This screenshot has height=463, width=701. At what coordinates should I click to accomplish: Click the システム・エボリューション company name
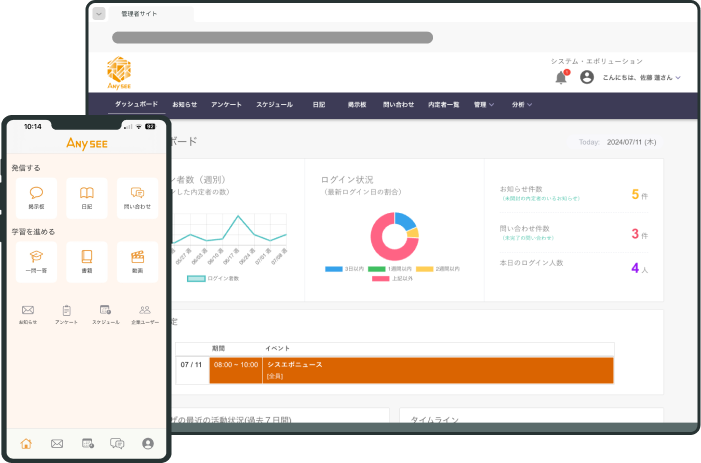(596, 61)
